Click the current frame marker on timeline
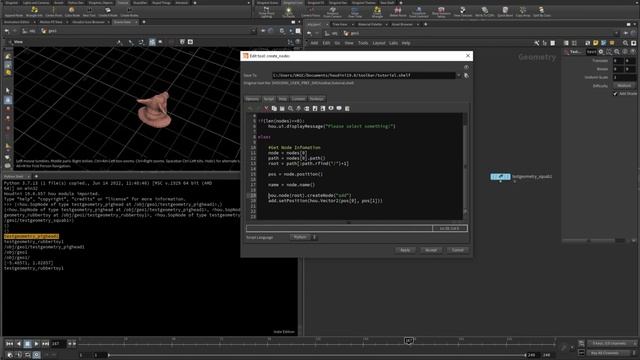This screenshot has width=640, height=360. coord(409,340)
